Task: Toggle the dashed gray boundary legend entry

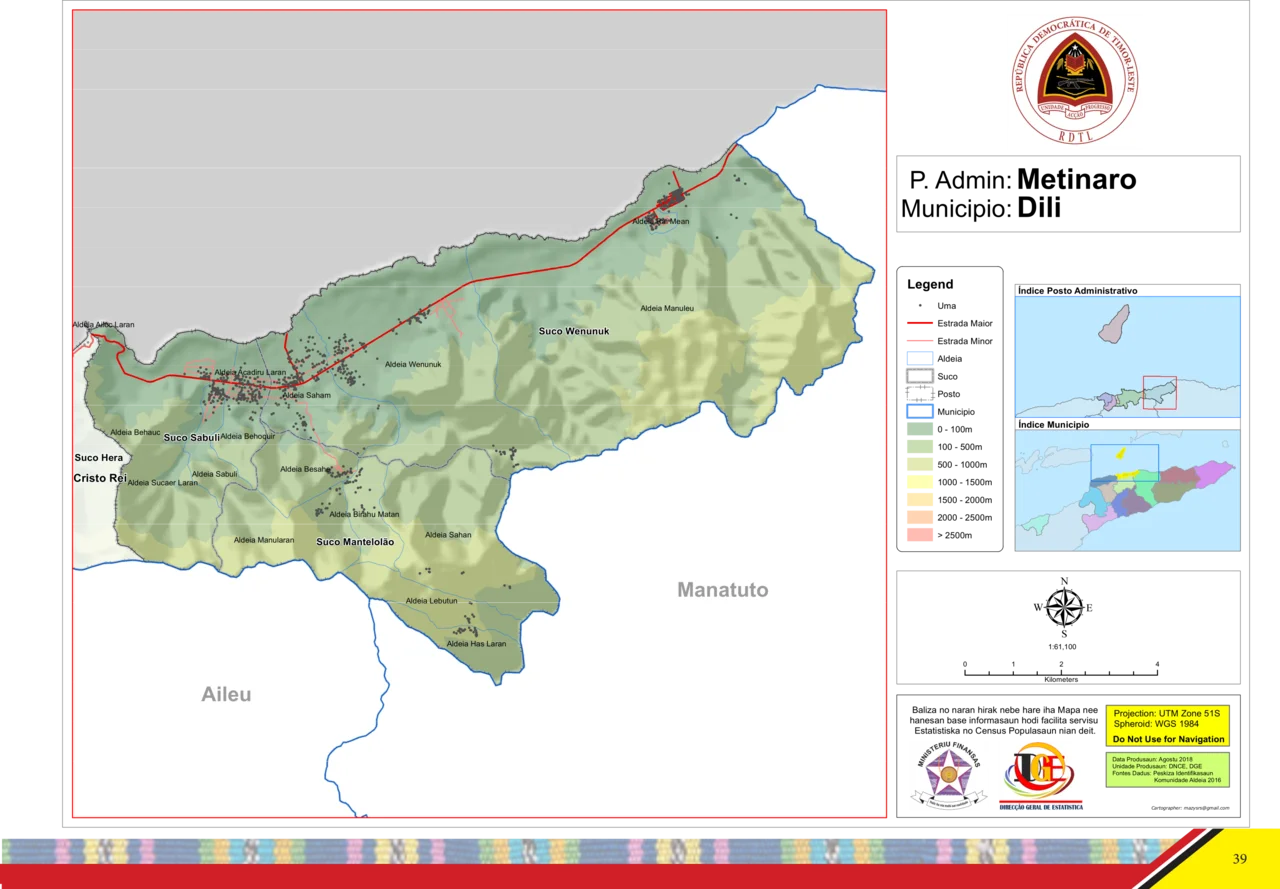Action: (920, 375)
